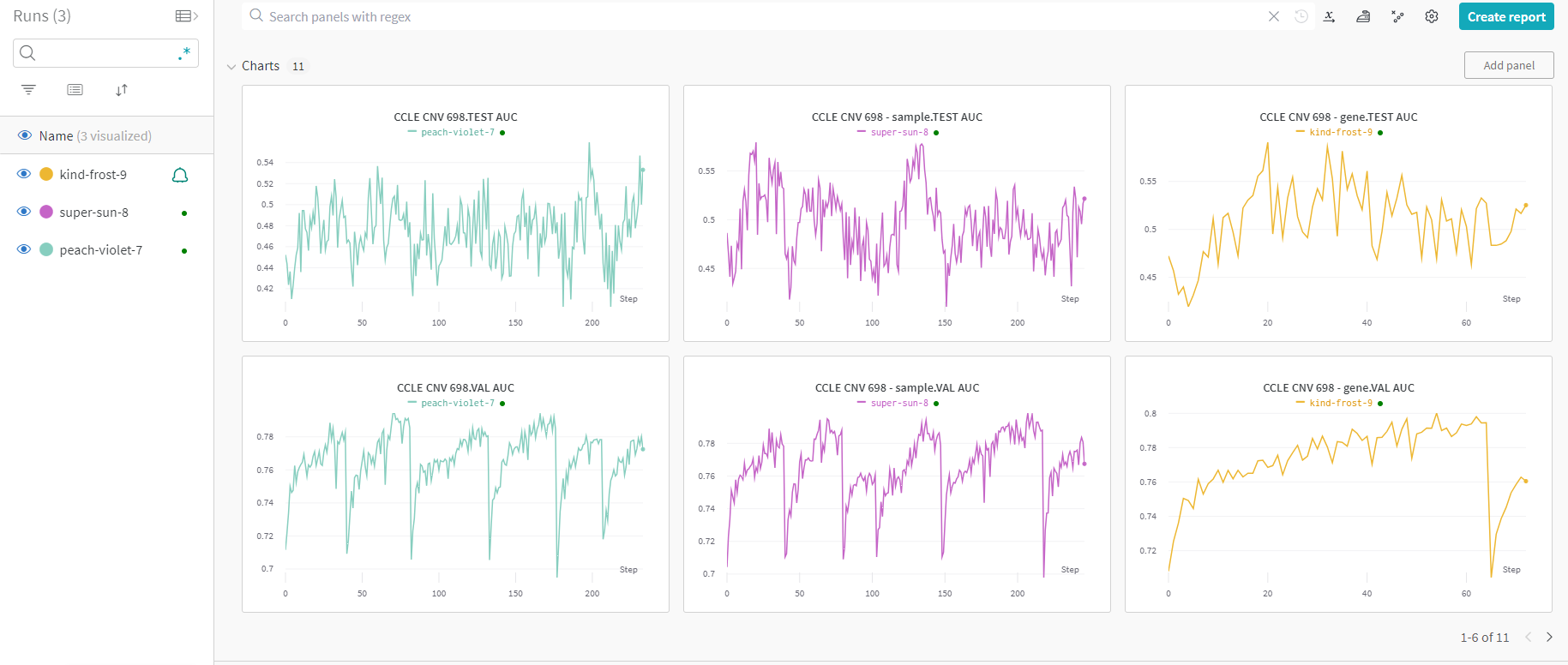
Task: Open workspace settings gear icon
Action: pyautogui.click(x=1432, y=16)
